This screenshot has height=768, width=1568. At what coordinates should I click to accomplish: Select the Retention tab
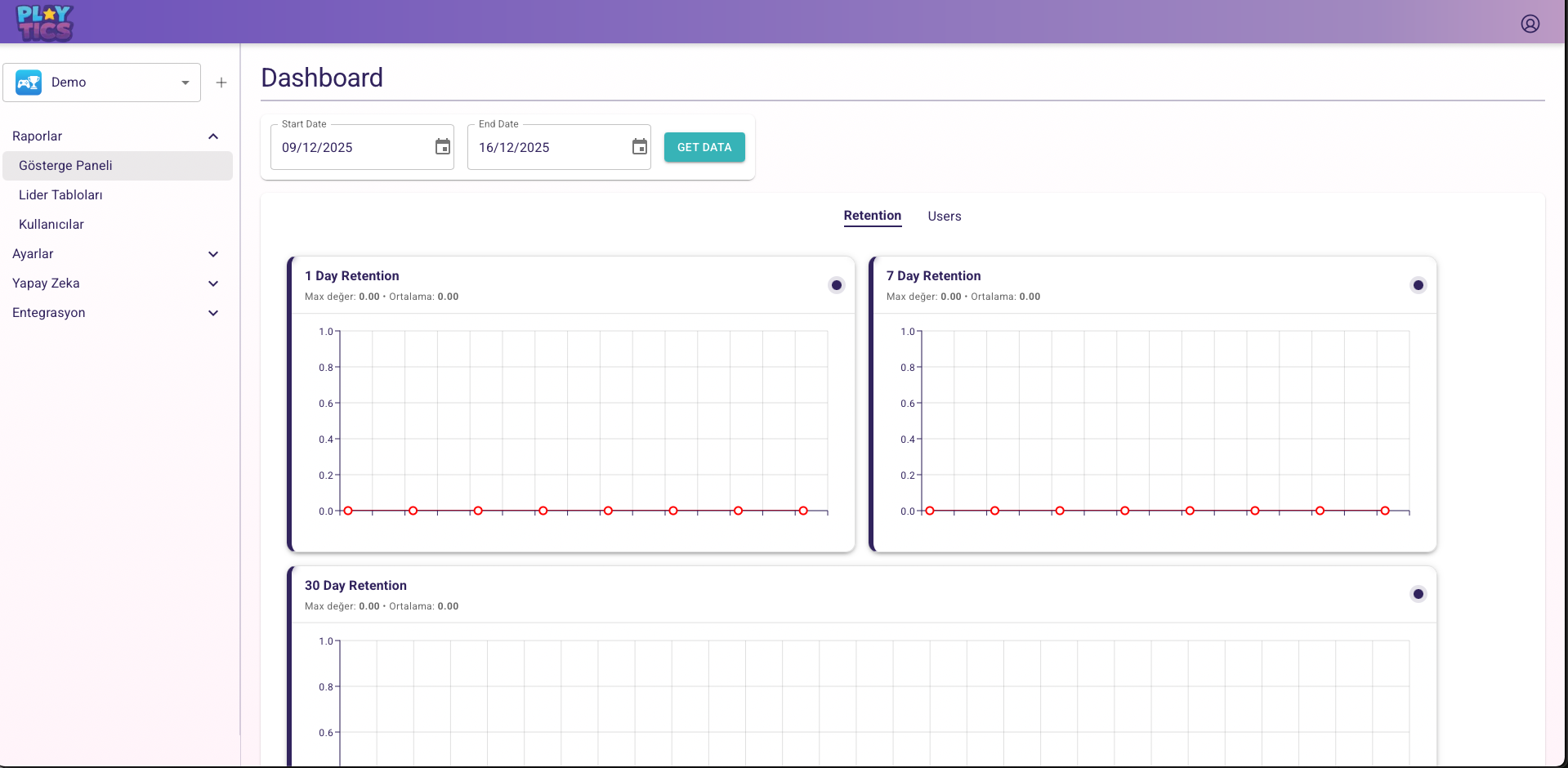[872, 216]
